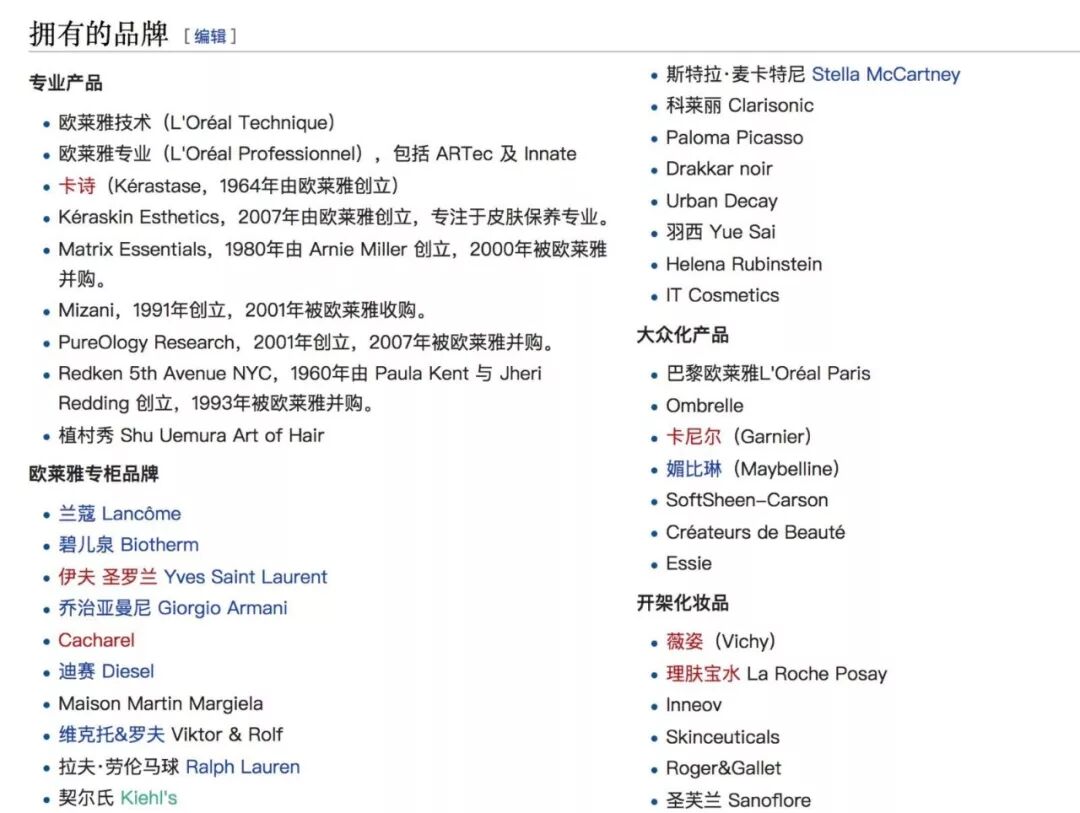The image size is (1080, 813).
Task: Click the 编辑 edit link beside 拥有的品牌
Action: pos(210,36)
